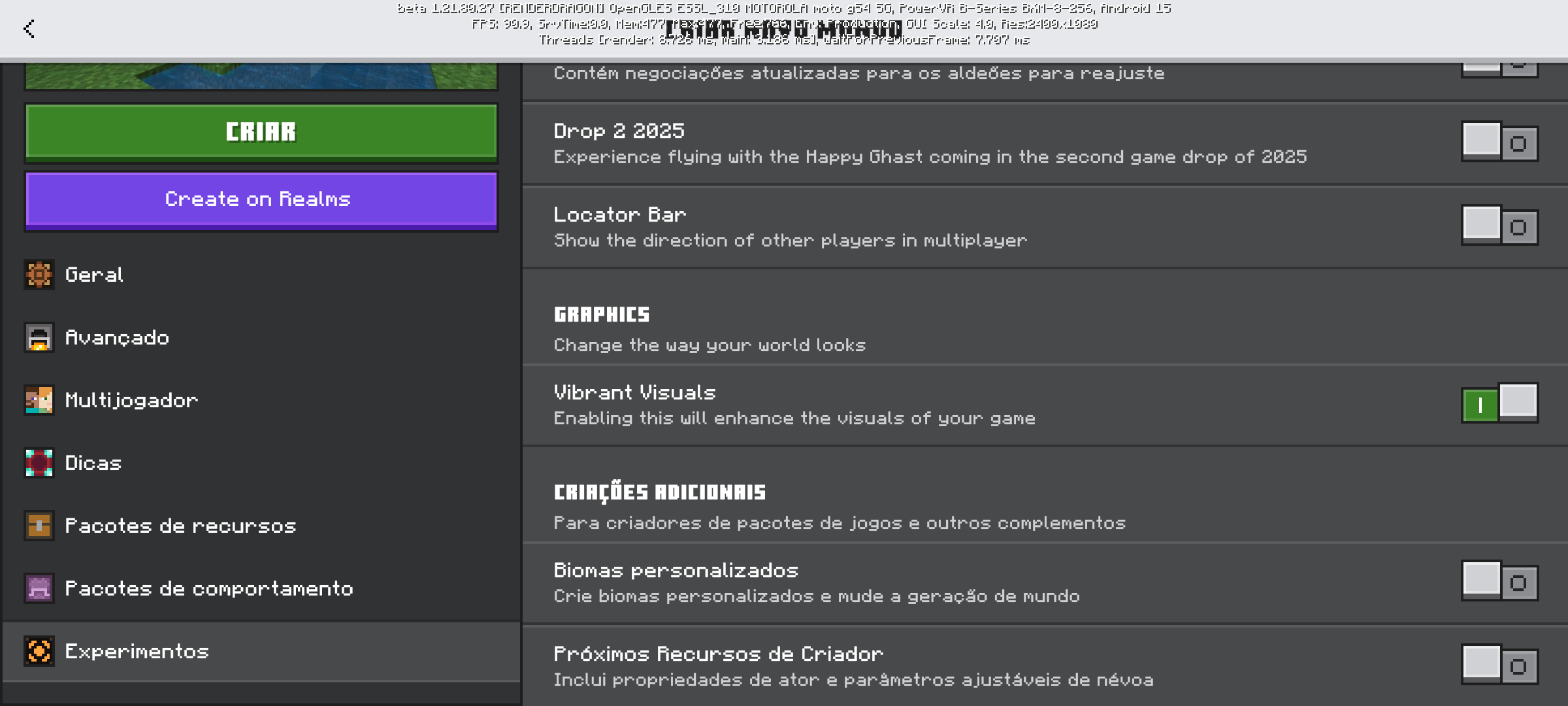Open Pacotes de recursos section

[x=180, y=526]
